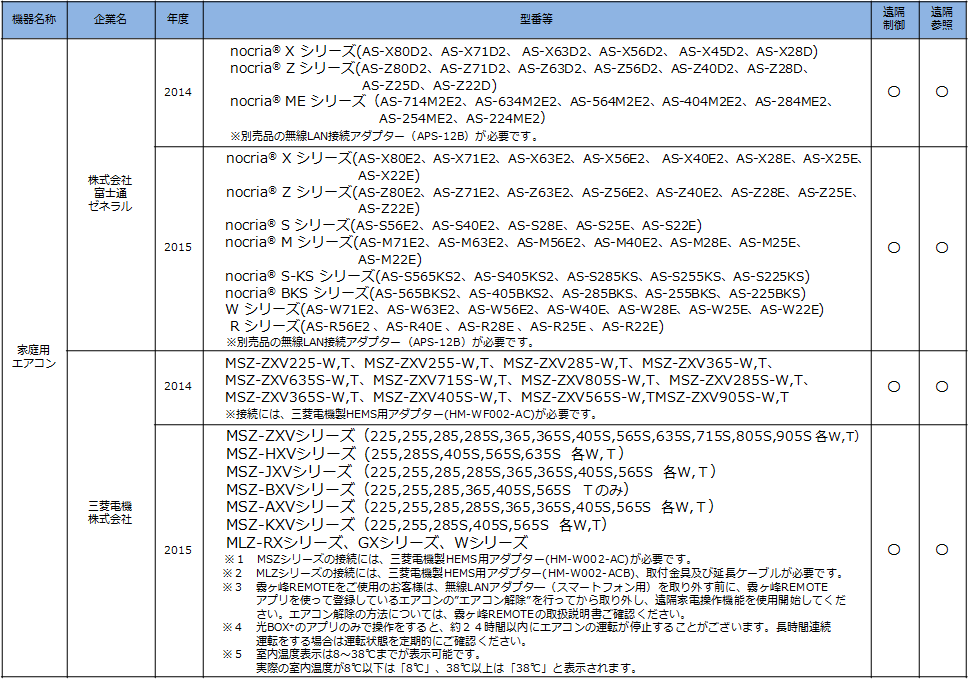Click the 機器名称 column header
This screenshot has height=679, width=968.
pos(34,20)
